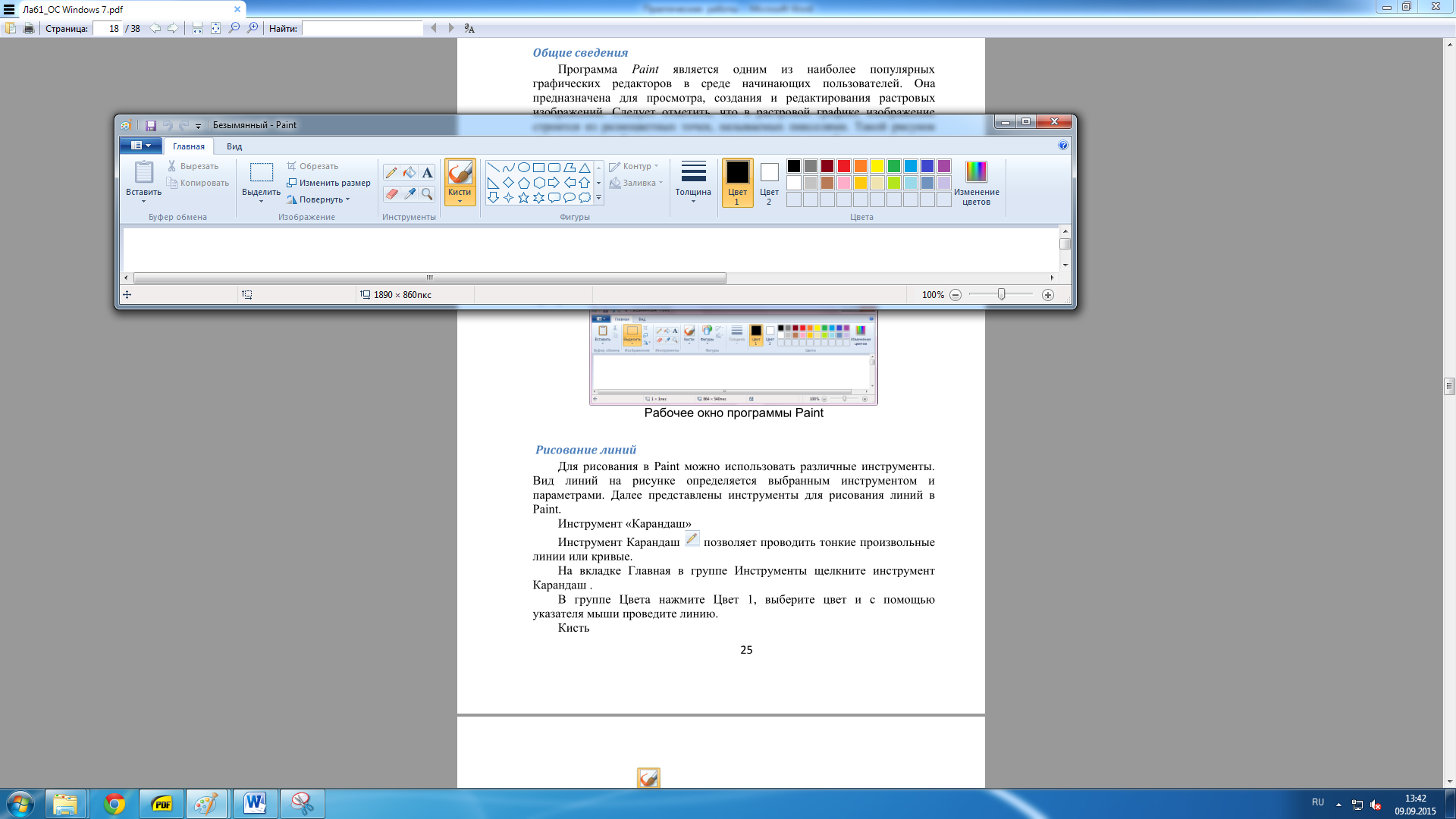
Task: Open Microsoft Word from the taskbar
Action: point(255,804)
